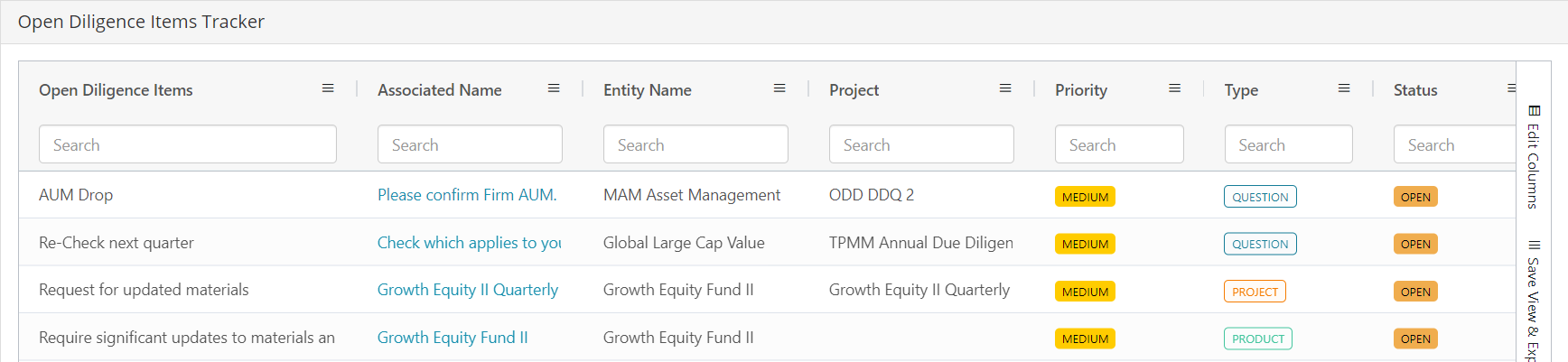The height and width of the screenshot is (362, 1568).
Task: Click the Priority search field
Action: 1119,144
